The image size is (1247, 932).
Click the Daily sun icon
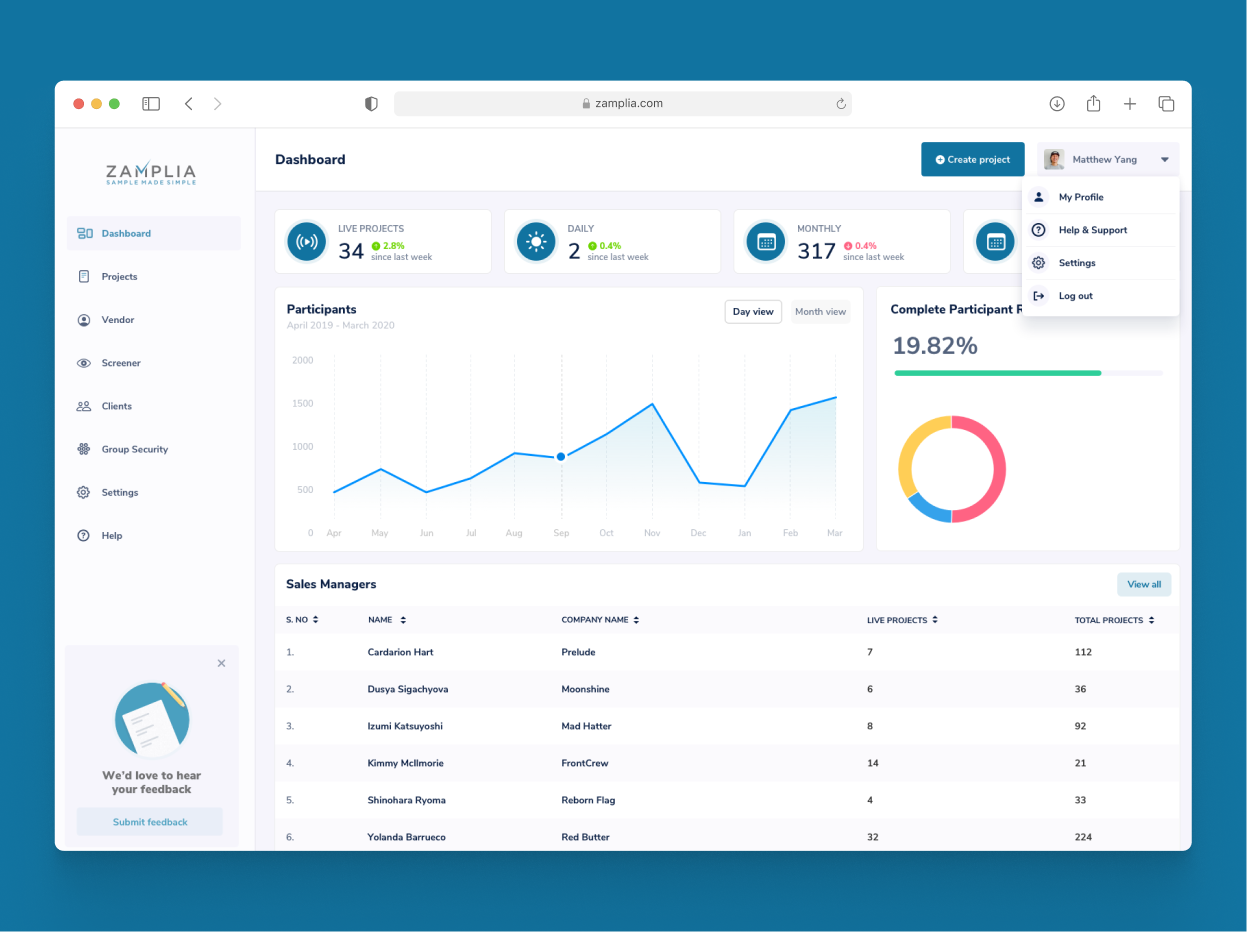pyautogui.click(x=536, y=242)
